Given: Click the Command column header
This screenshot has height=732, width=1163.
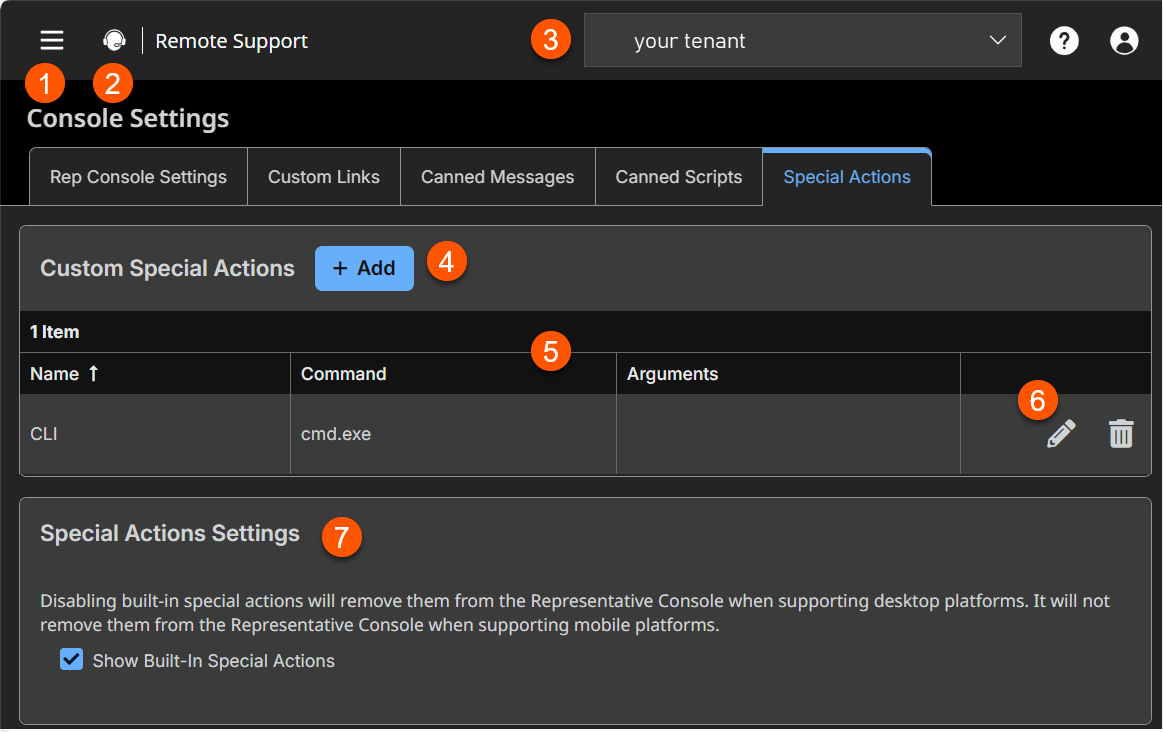Looking at the screenshot, I should pos(344,374).
